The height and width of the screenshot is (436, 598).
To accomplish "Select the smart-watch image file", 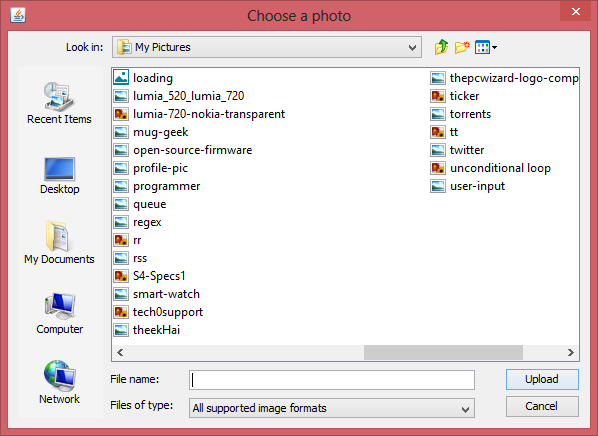I will [x=157, y=294].
